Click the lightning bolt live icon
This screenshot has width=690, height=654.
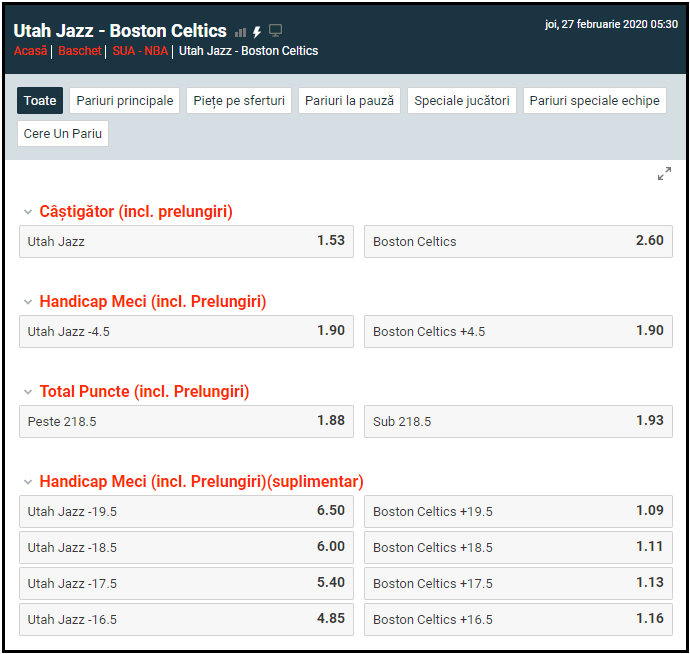tap(257, 32)
